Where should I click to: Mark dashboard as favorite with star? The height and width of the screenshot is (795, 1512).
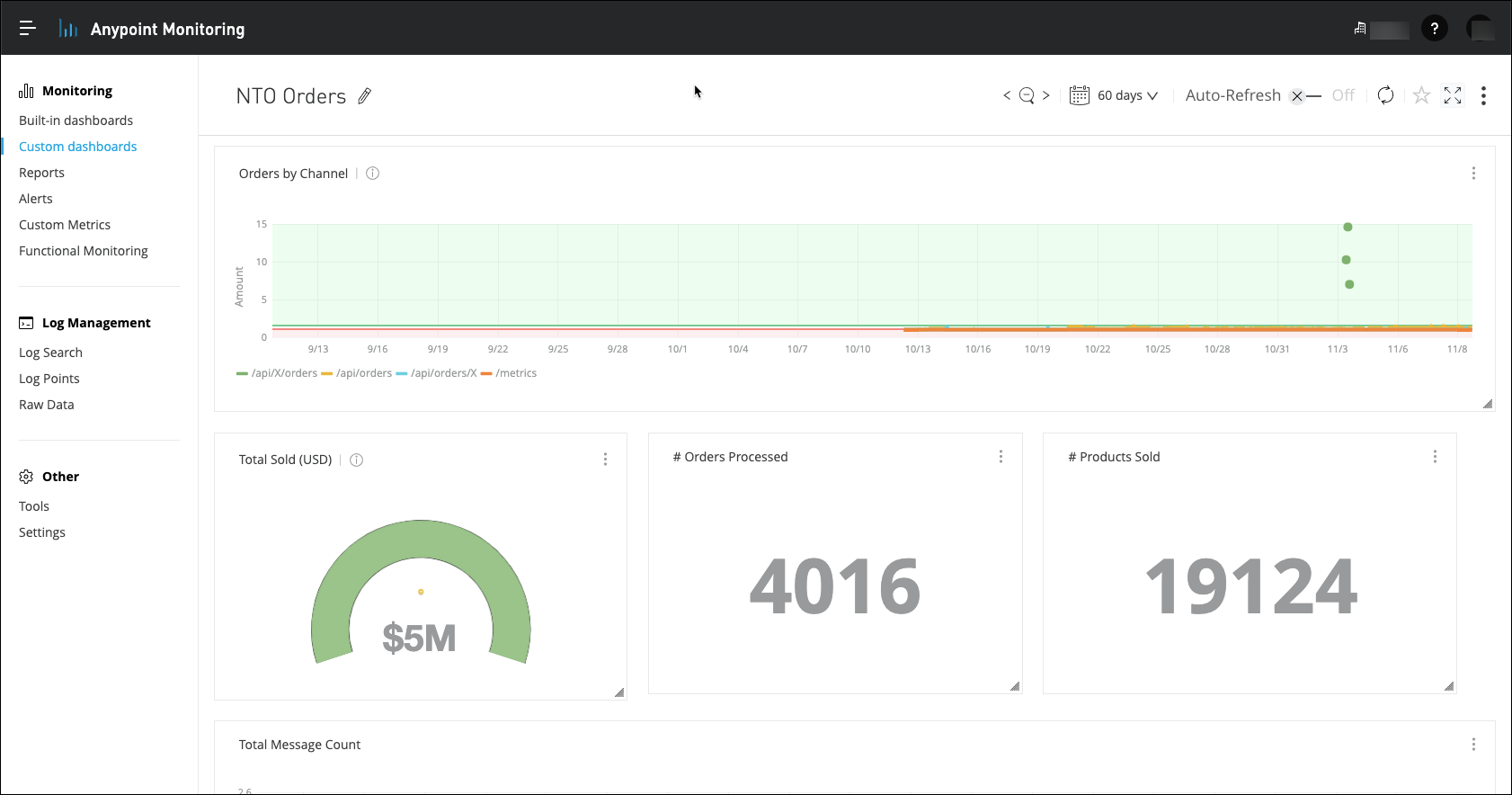tap(1421, 95)
